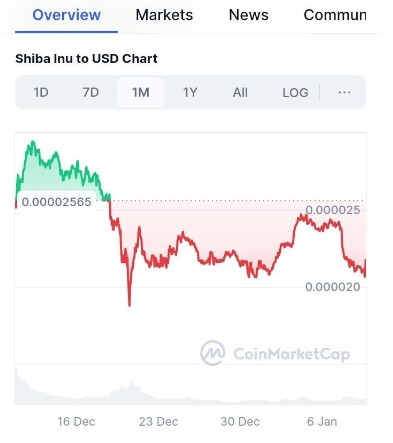Click the green price peak on chart
This screenshot has height=443, width=393.
33,142
